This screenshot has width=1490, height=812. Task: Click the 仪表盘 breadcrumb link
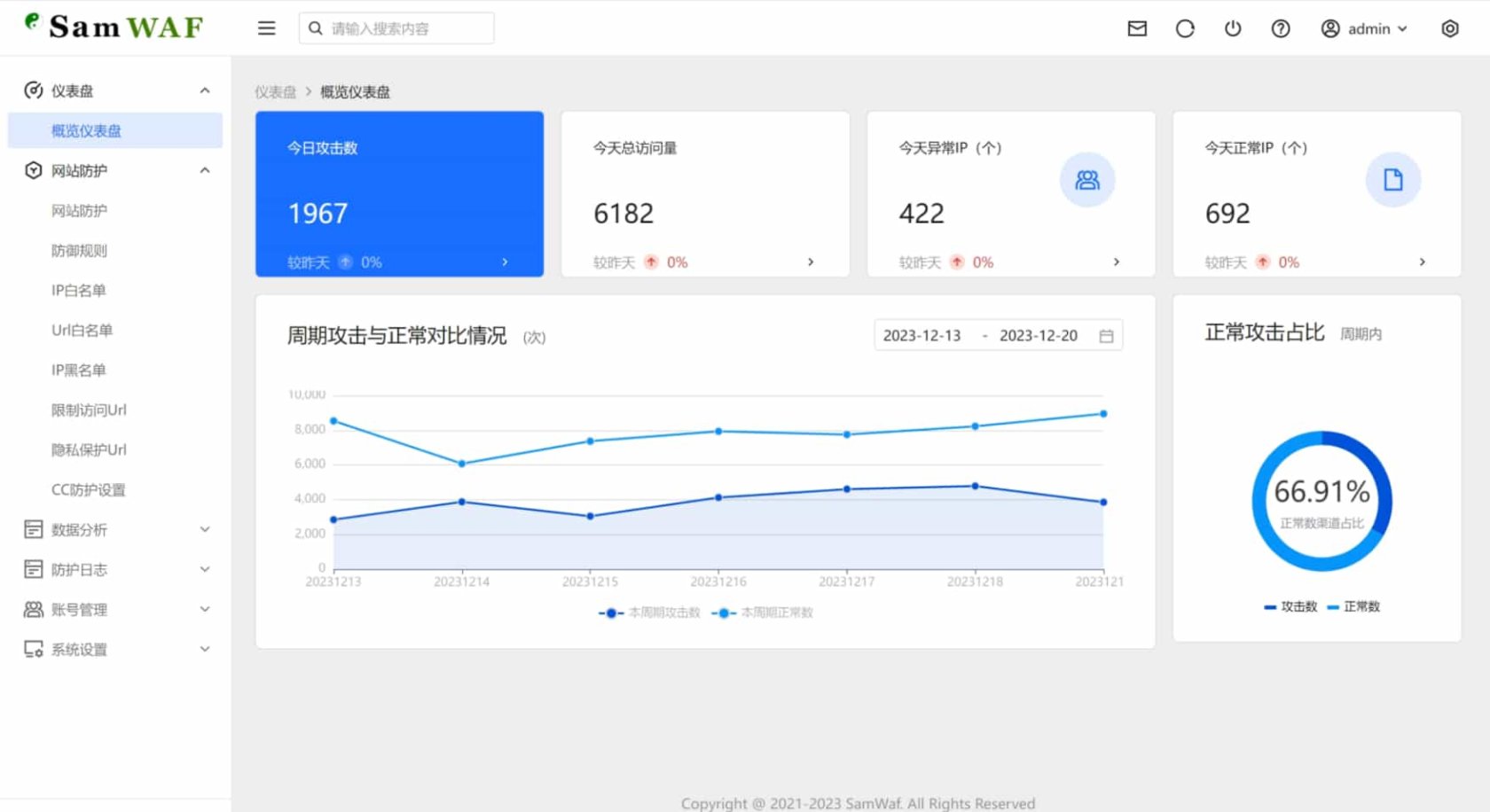[x=275, y=92]
